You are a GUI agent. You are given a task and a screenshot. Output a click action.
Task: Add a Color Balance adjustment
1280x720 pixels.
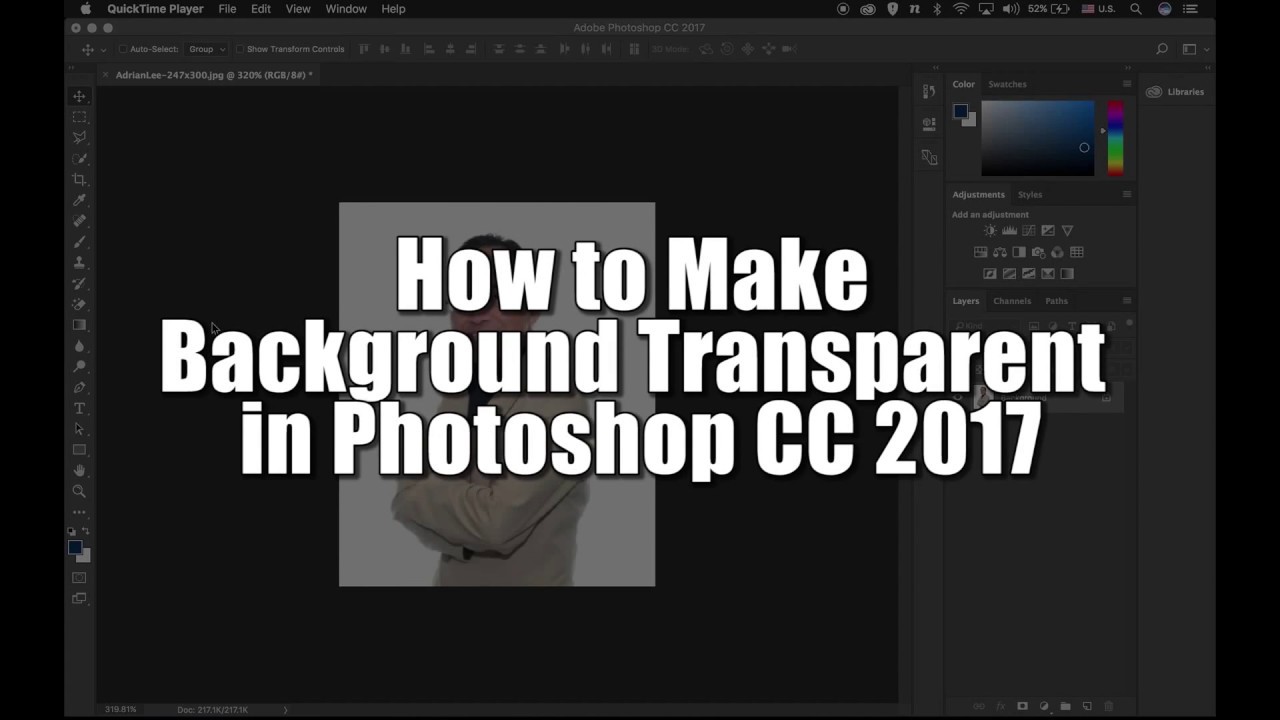tap(1000, 252)
